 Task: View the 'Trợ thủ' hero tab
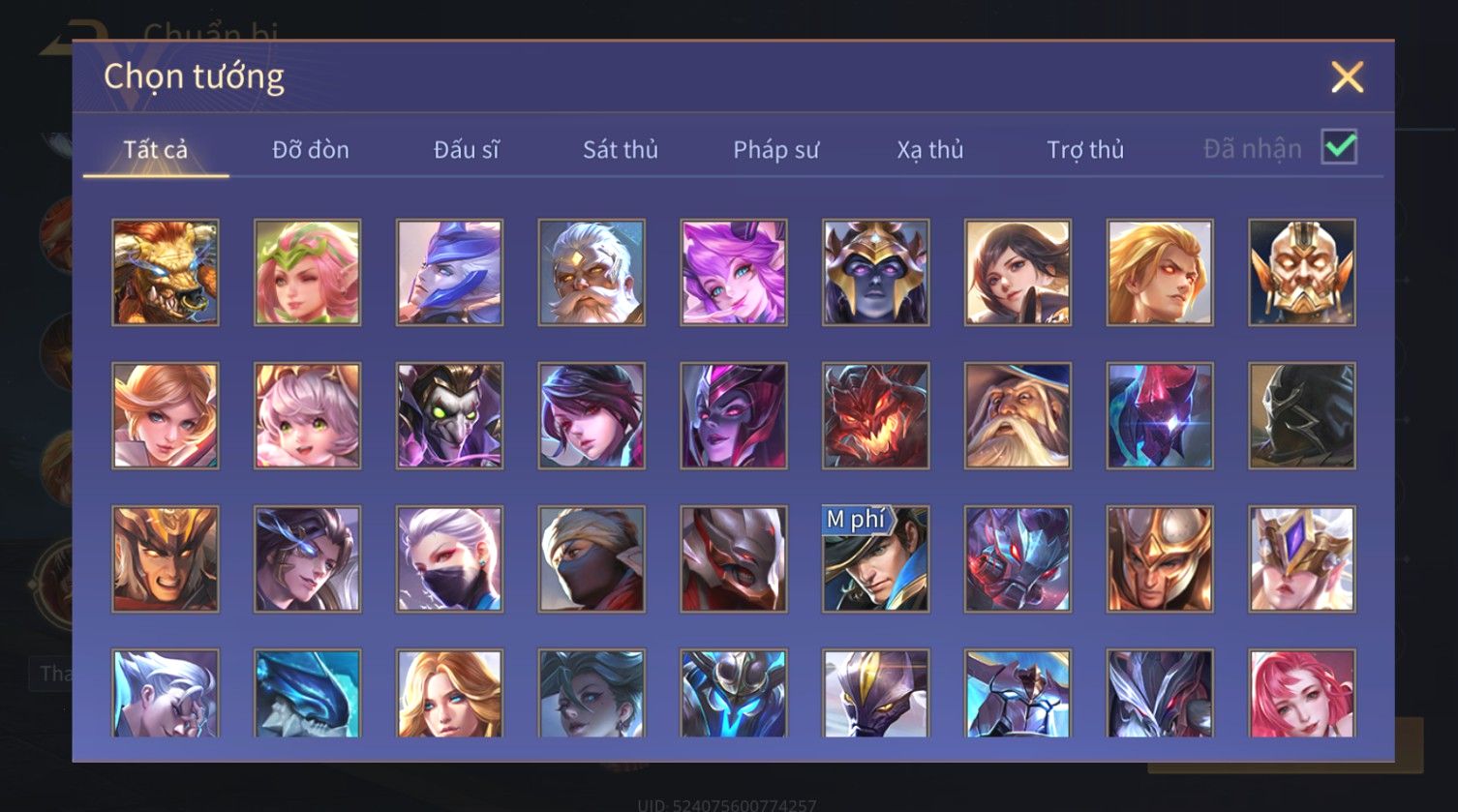click(x=1084, y=150)
